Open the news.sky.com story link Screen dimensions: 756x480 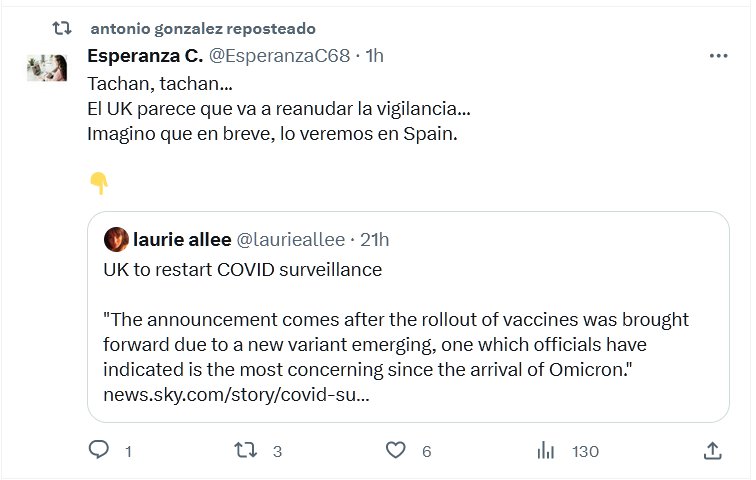(x=237, y=394)
